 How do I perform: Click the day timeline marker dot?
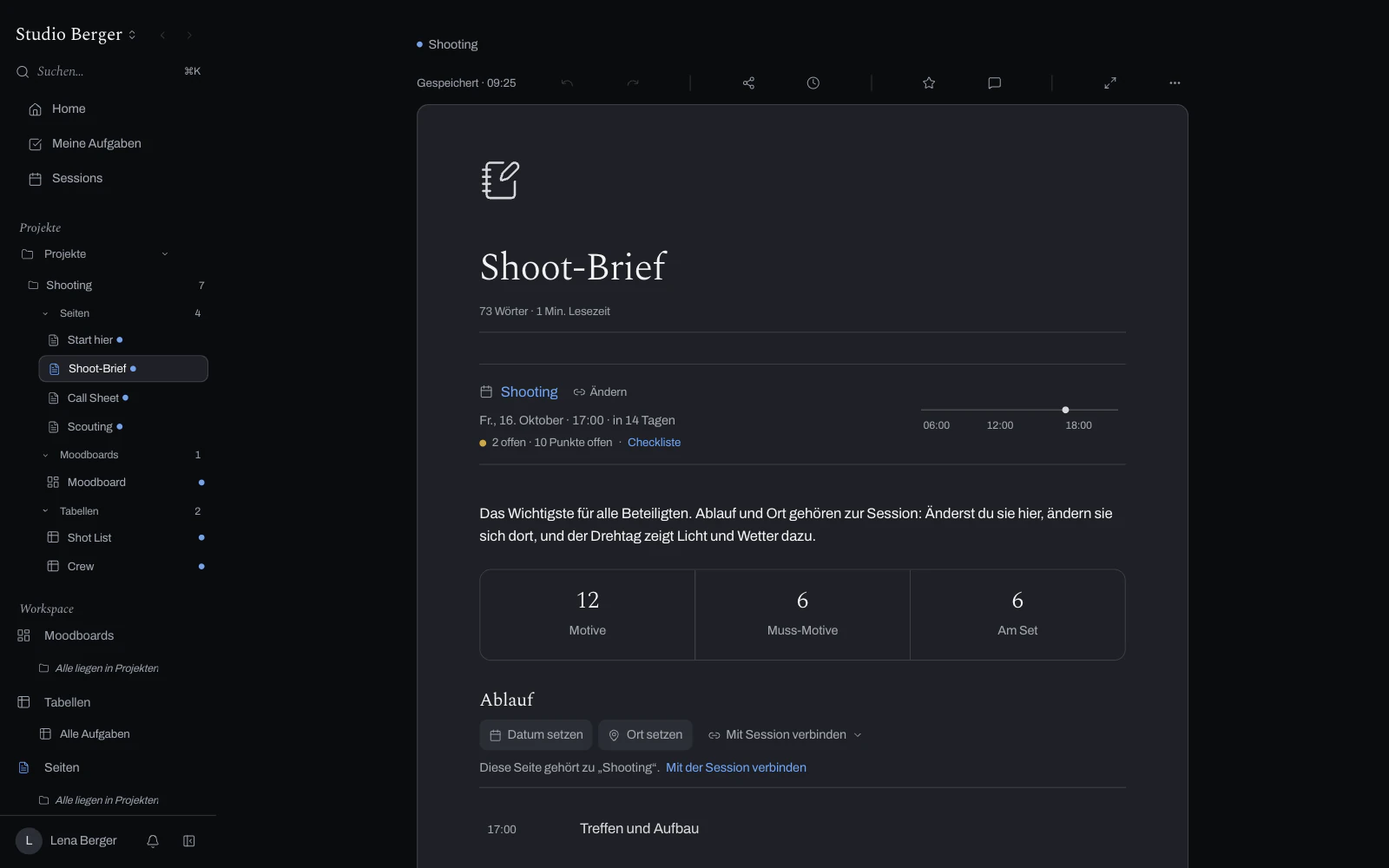tap(1065, 410)
